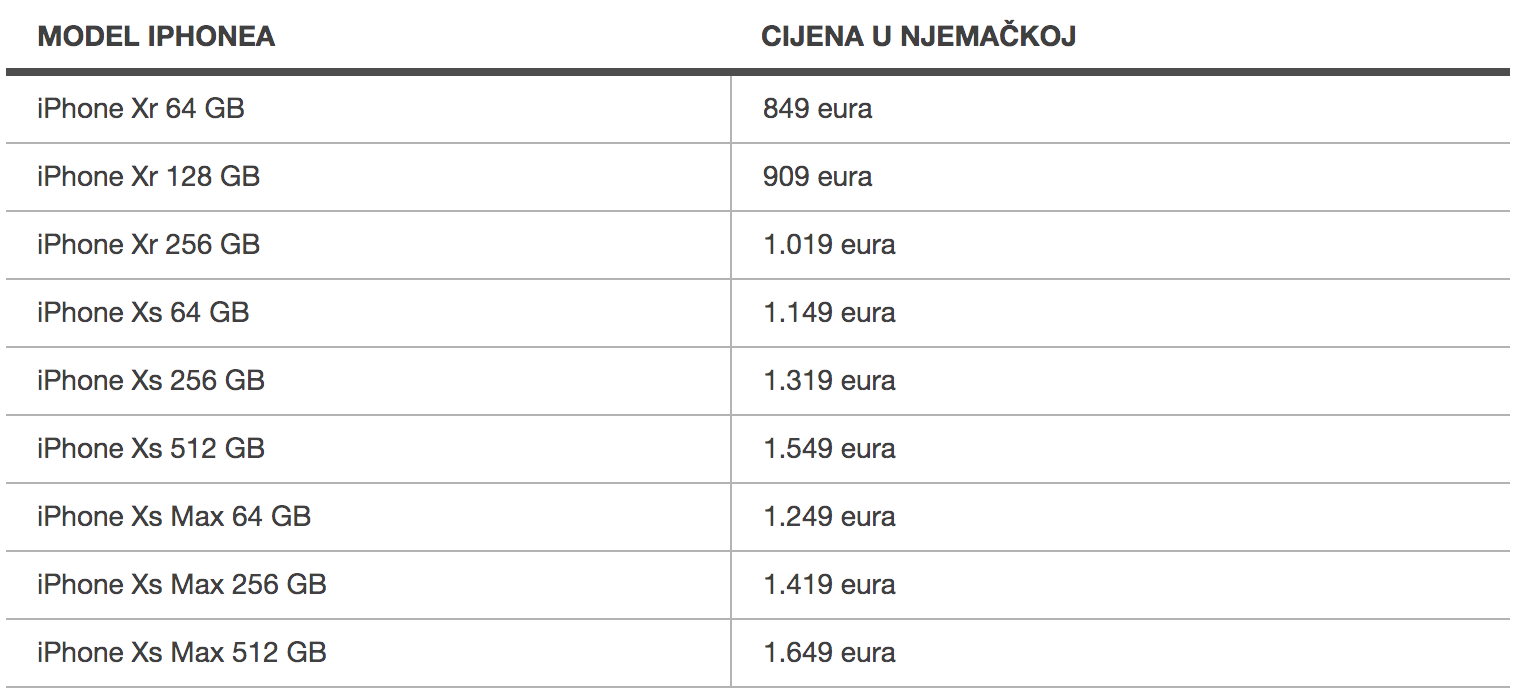Select the iPhone Xr 64 GB cell

coord(141,108)
